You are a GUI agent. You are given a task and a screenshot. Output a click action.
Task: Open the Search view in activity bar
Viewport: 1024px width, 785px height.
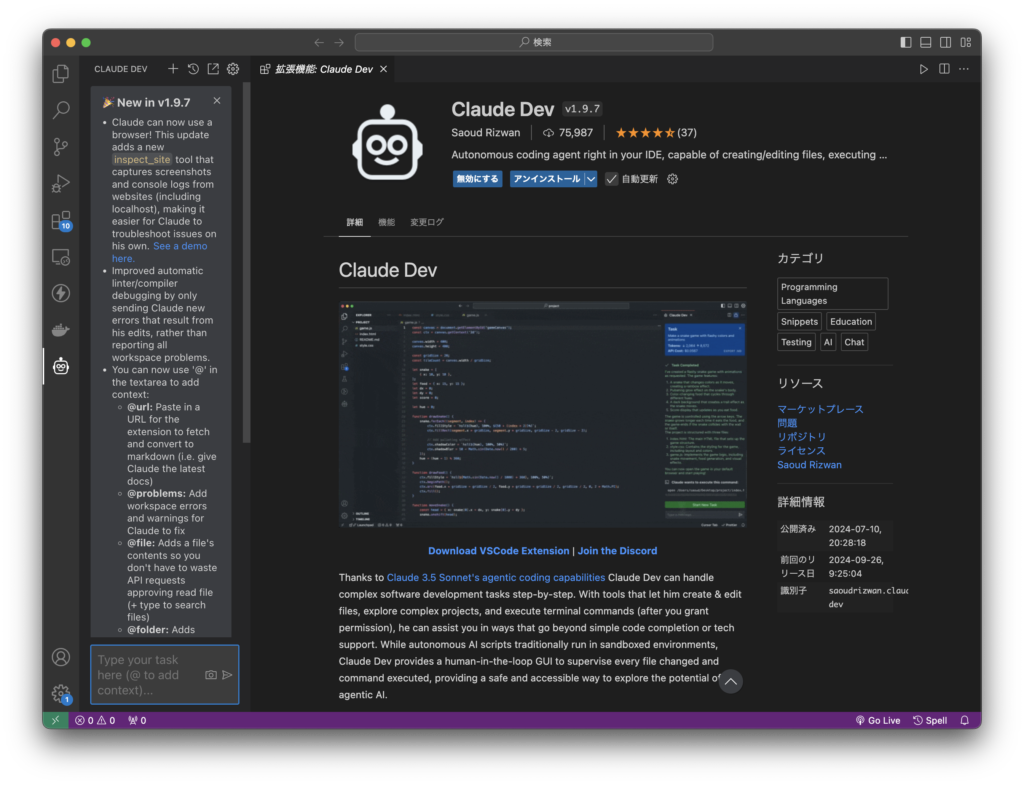(x=61, y=110)
